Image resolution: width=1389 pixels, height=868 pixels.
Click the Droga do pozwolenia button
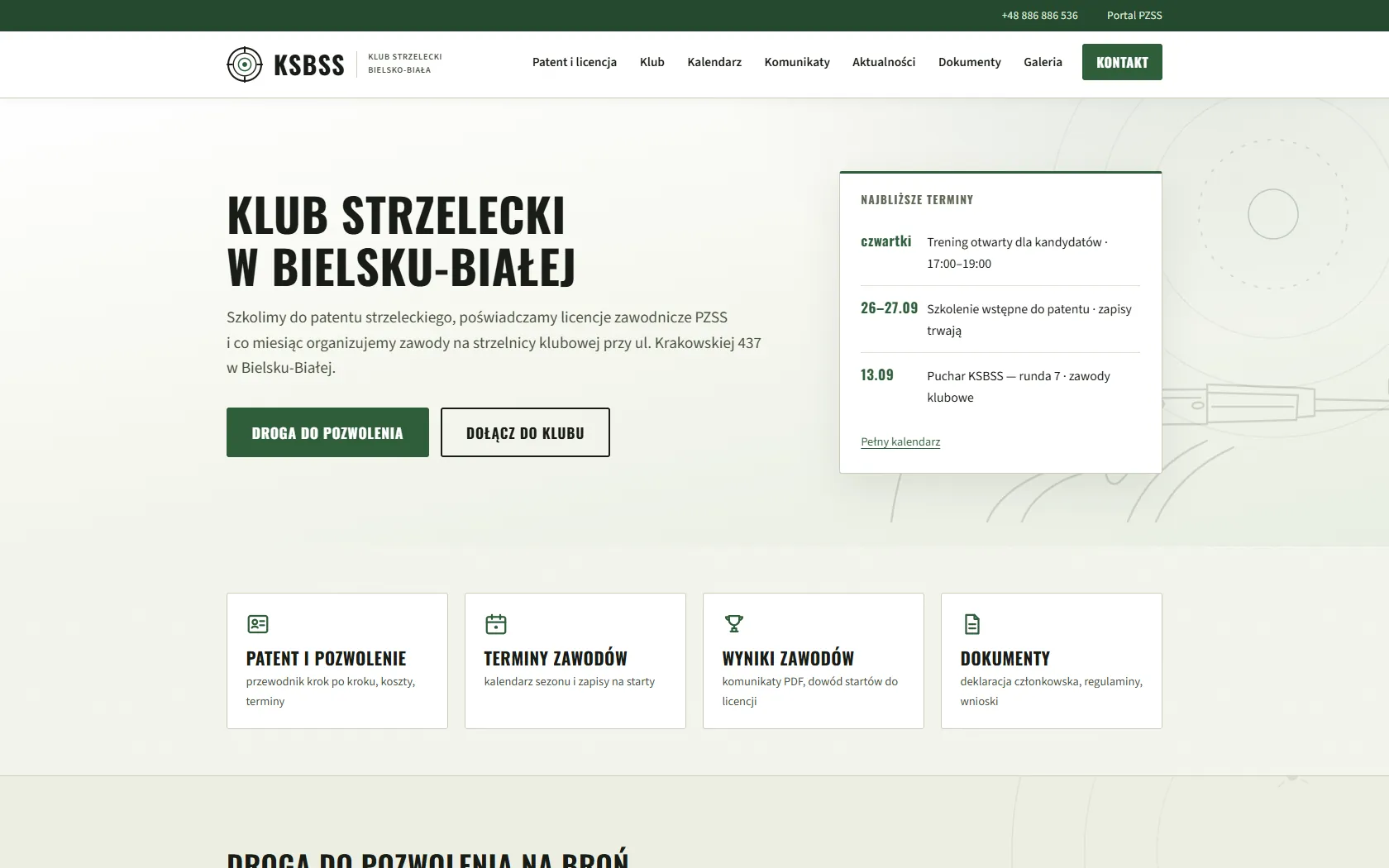click(x=327, y=432)
